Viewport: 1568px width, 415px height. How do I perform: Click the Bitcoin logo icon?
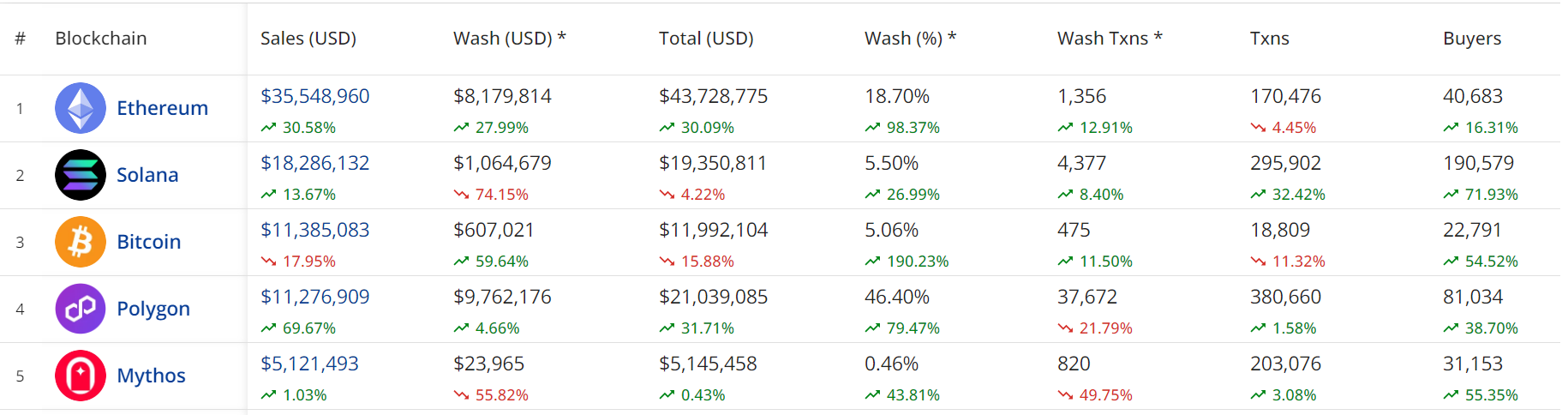click(81, 242)
